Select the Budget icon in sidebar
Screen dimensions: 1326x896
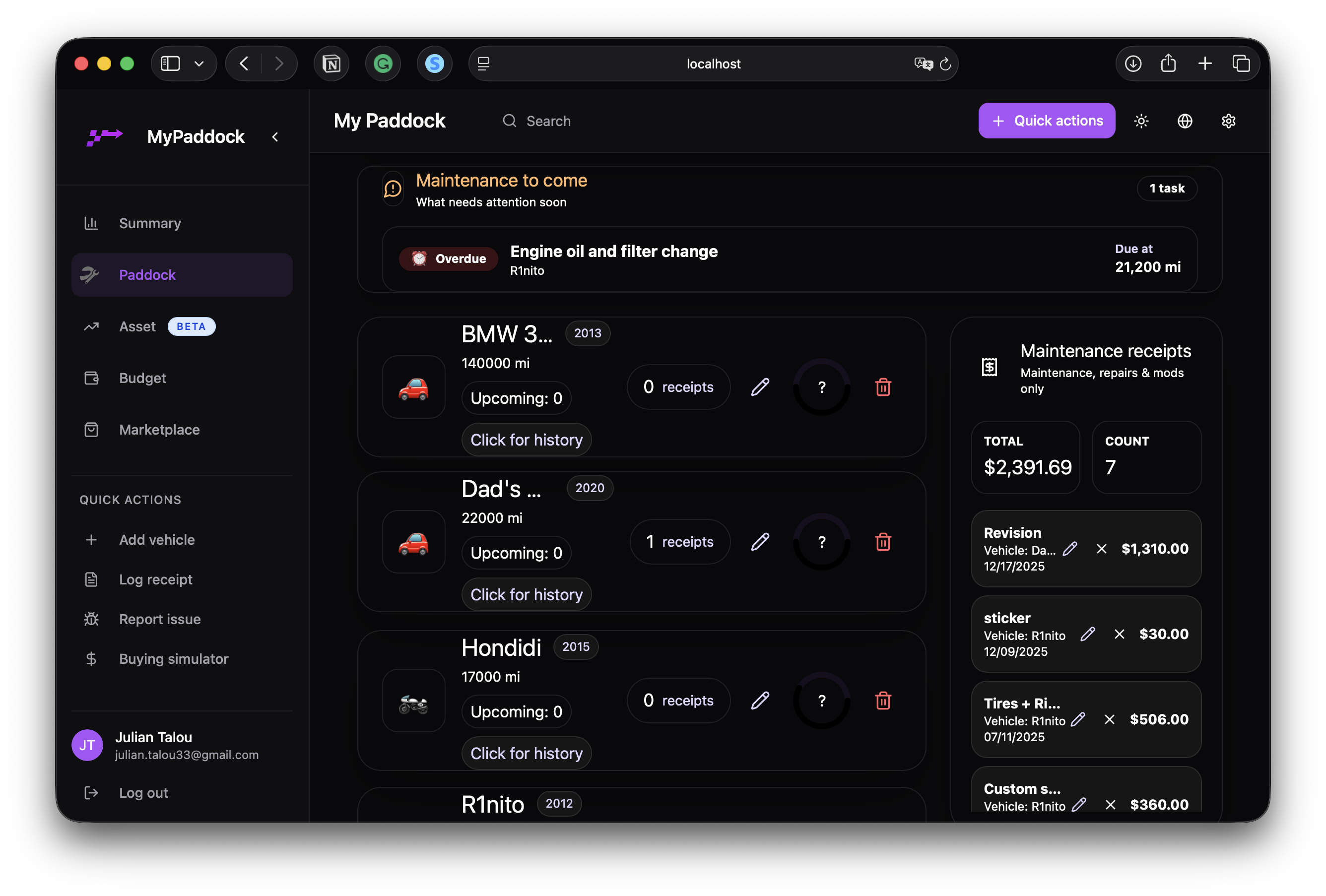pos(91,378)
